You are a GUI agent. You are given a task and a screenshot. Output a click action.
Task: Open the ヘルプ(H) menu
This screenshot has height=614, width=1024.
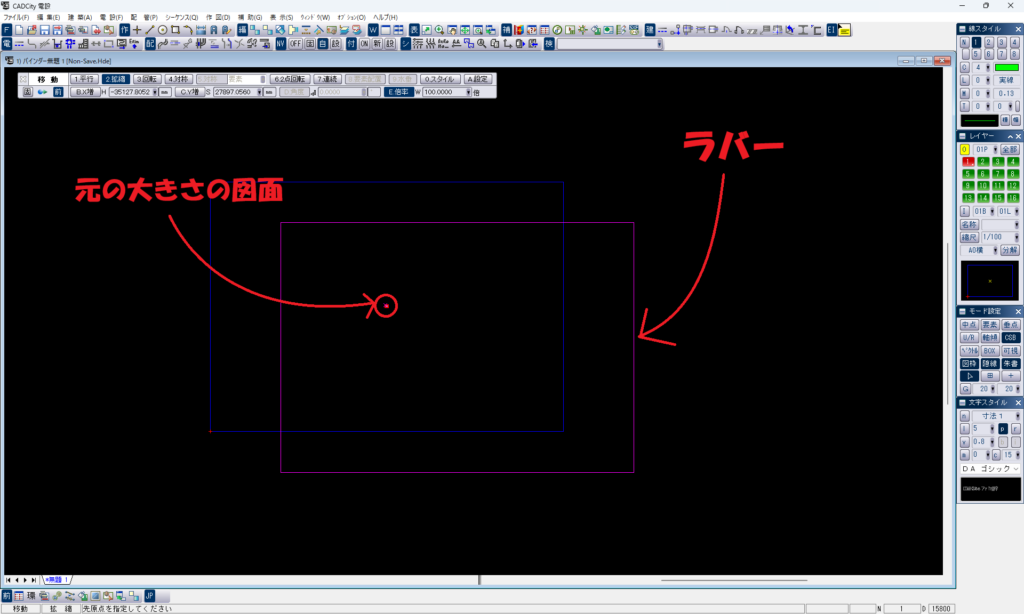[x=385, y=18]
